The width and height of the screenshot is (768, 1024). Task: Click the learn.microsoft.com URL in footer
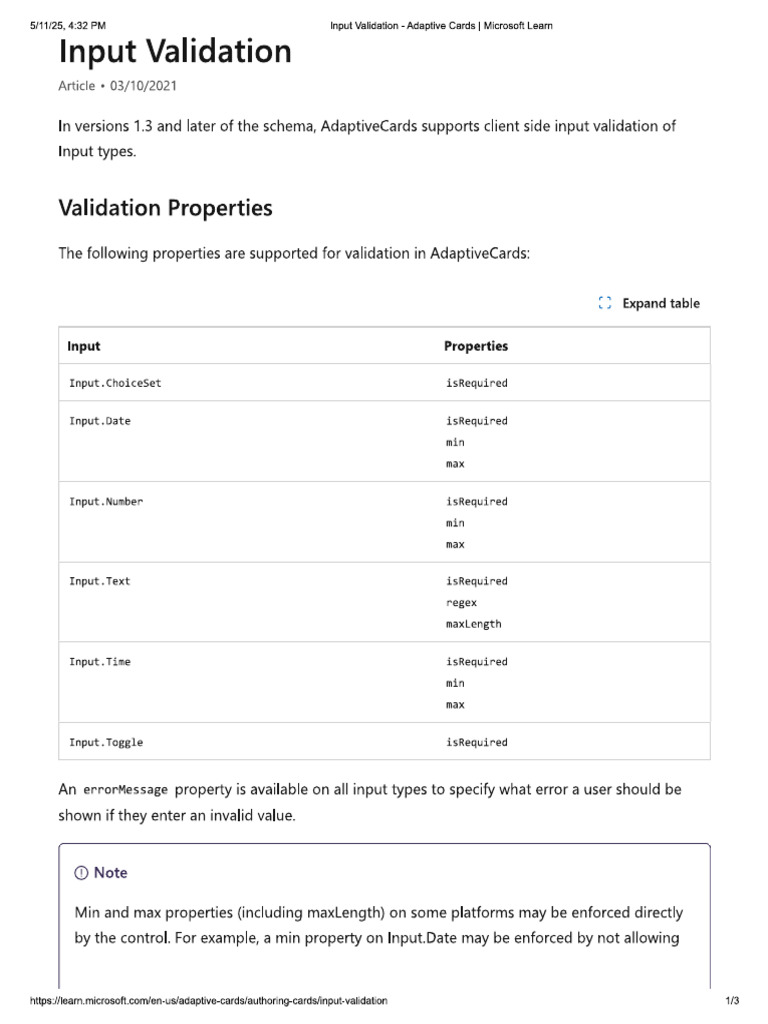[209, 1001]
